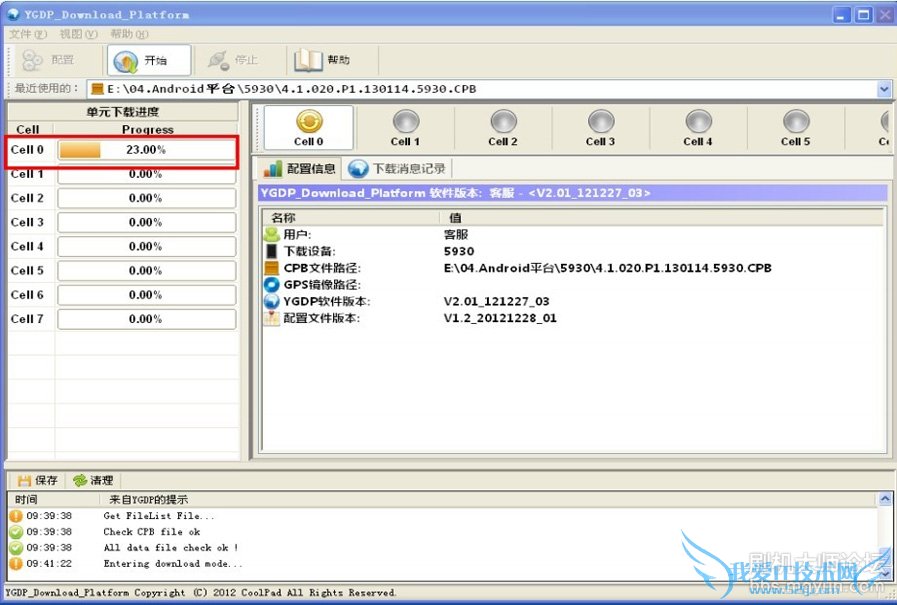Screen dimensions: 897x605
Task: Select the Cell 2 station icon
Action: (x=503, y=128)
